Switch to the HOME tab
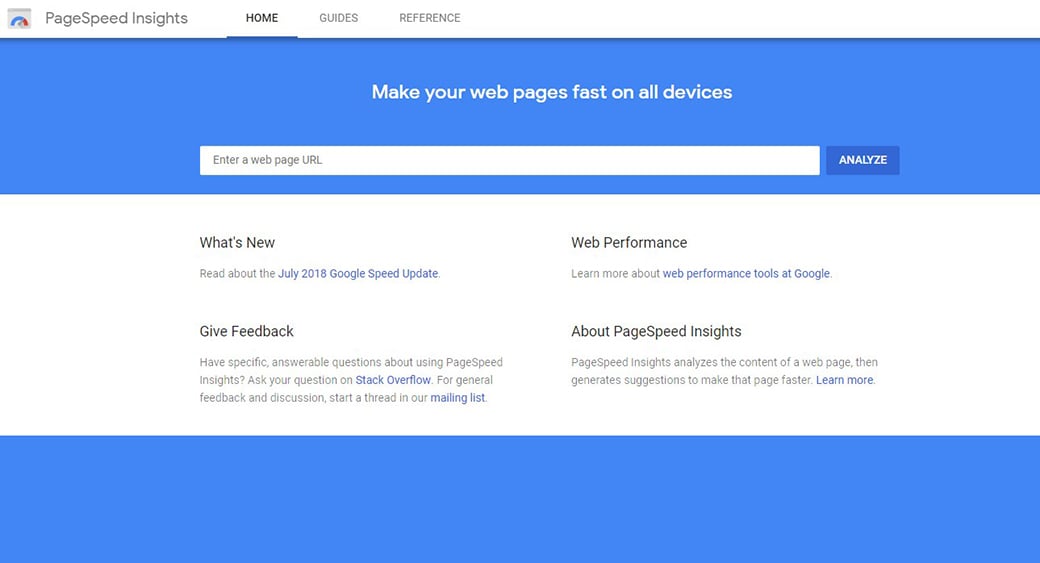Screen dimensions: 1040x563 (x=262, y=18)
